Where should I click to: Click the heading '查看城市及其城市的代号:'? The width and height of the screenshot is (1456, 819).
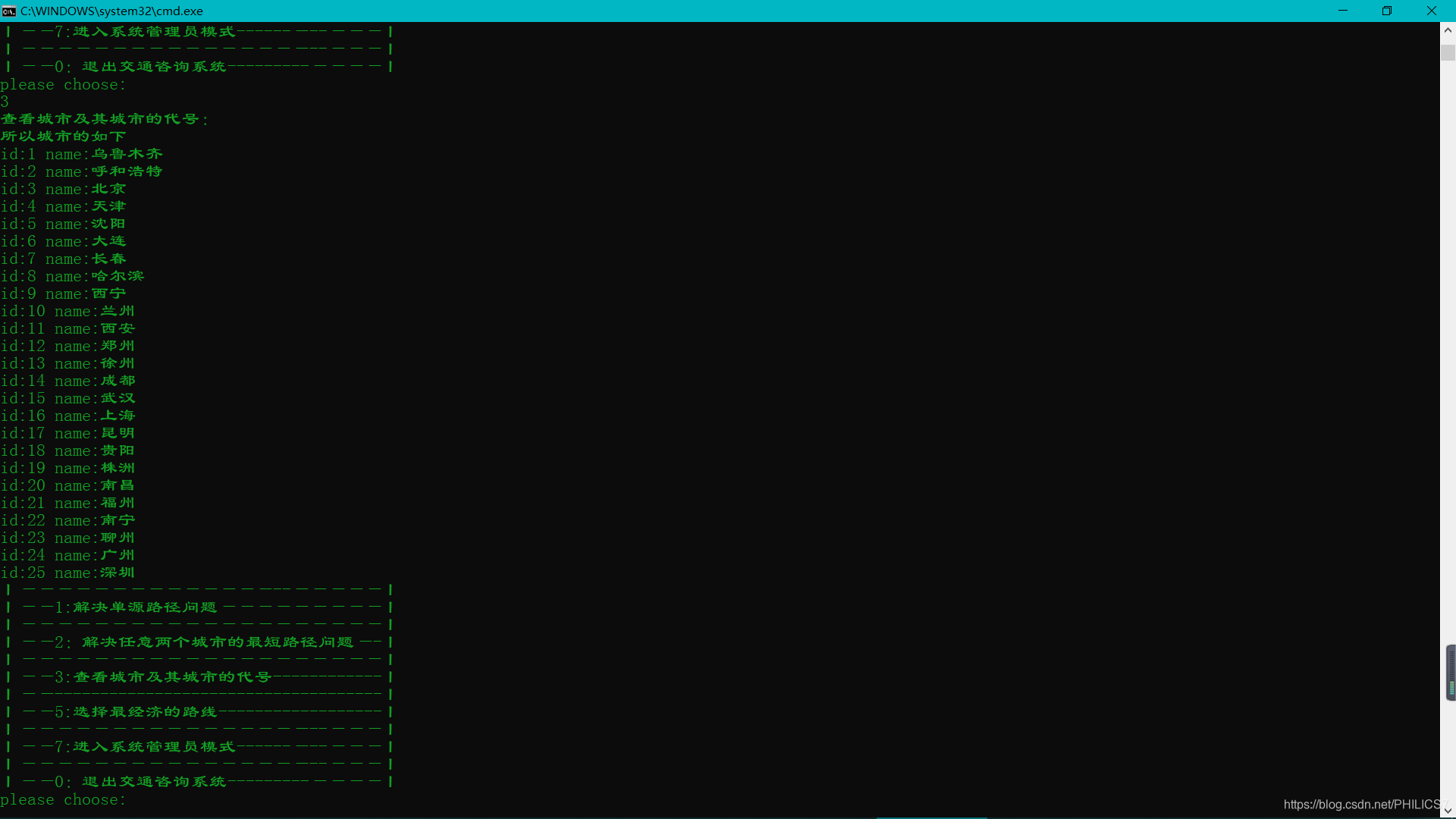[105, 119]
